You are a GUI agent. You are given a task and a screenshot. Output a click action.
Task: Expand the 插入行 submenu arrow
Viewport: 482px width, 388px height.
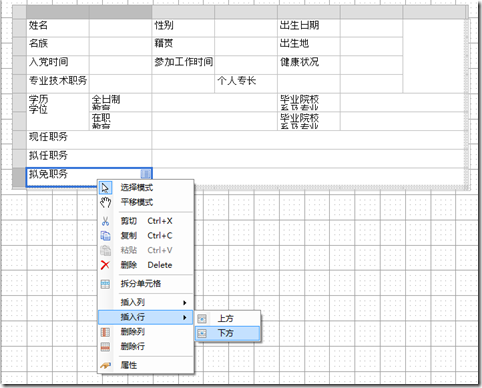tap(184, 317)
